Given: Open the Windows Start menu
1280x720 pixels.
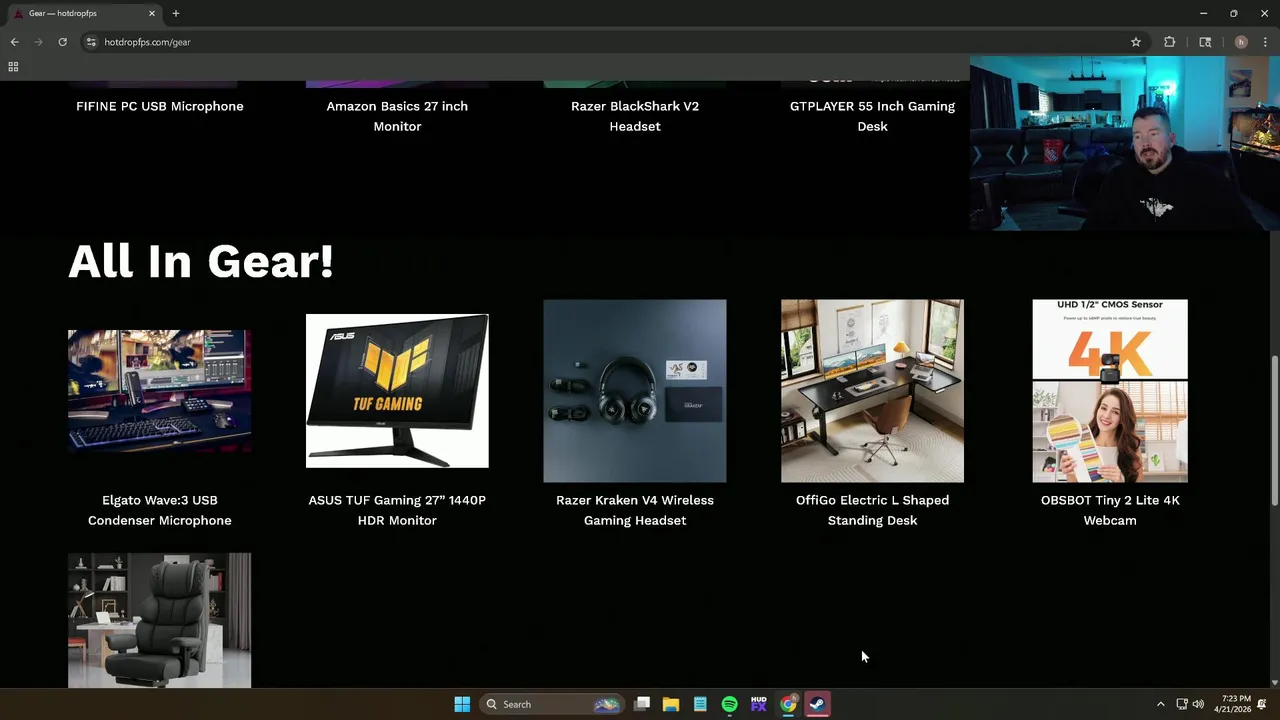Looking at the screenshot, I should 462,704.
